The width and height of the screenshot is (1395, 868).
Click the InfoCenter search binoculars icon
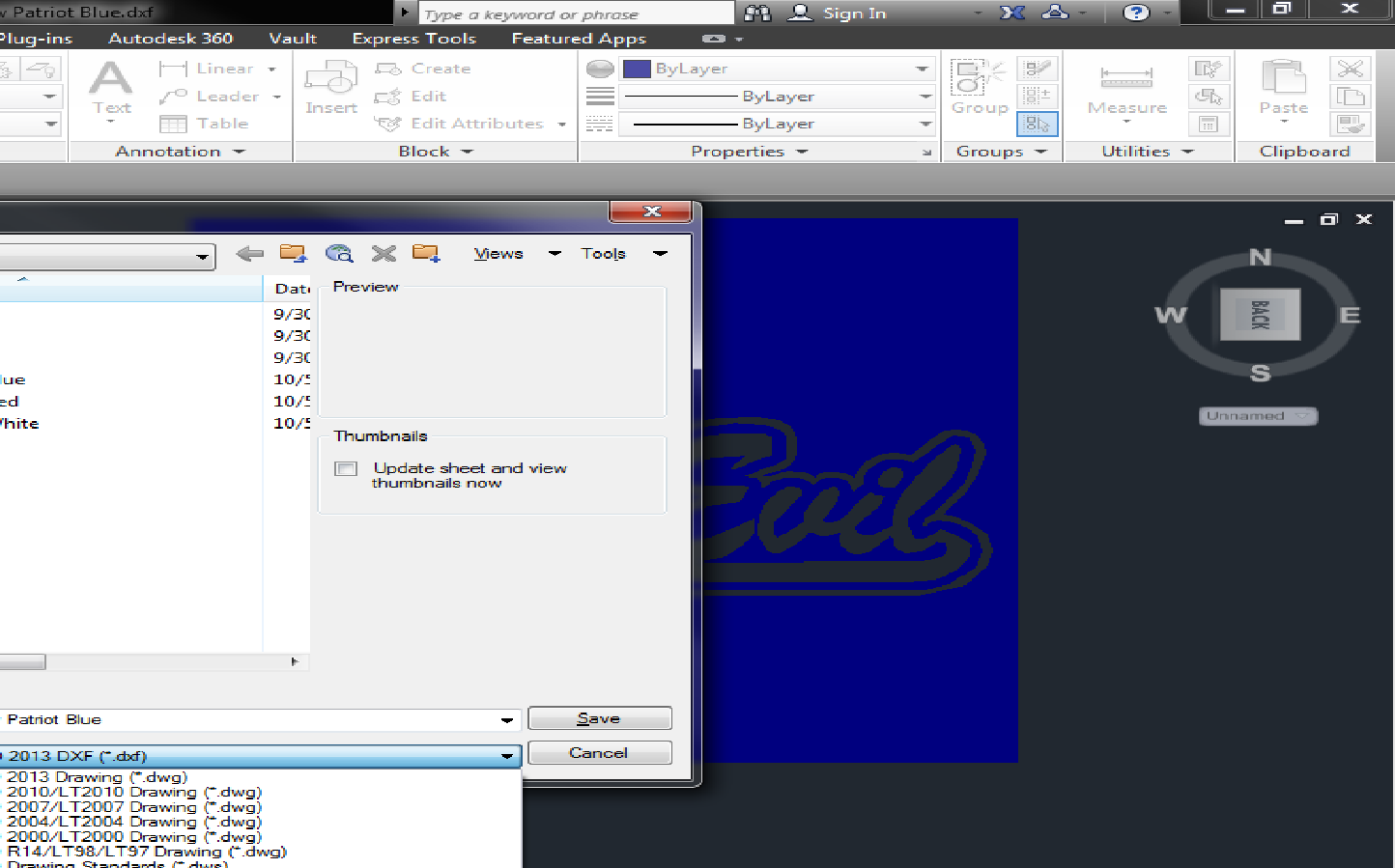(757, 13)
